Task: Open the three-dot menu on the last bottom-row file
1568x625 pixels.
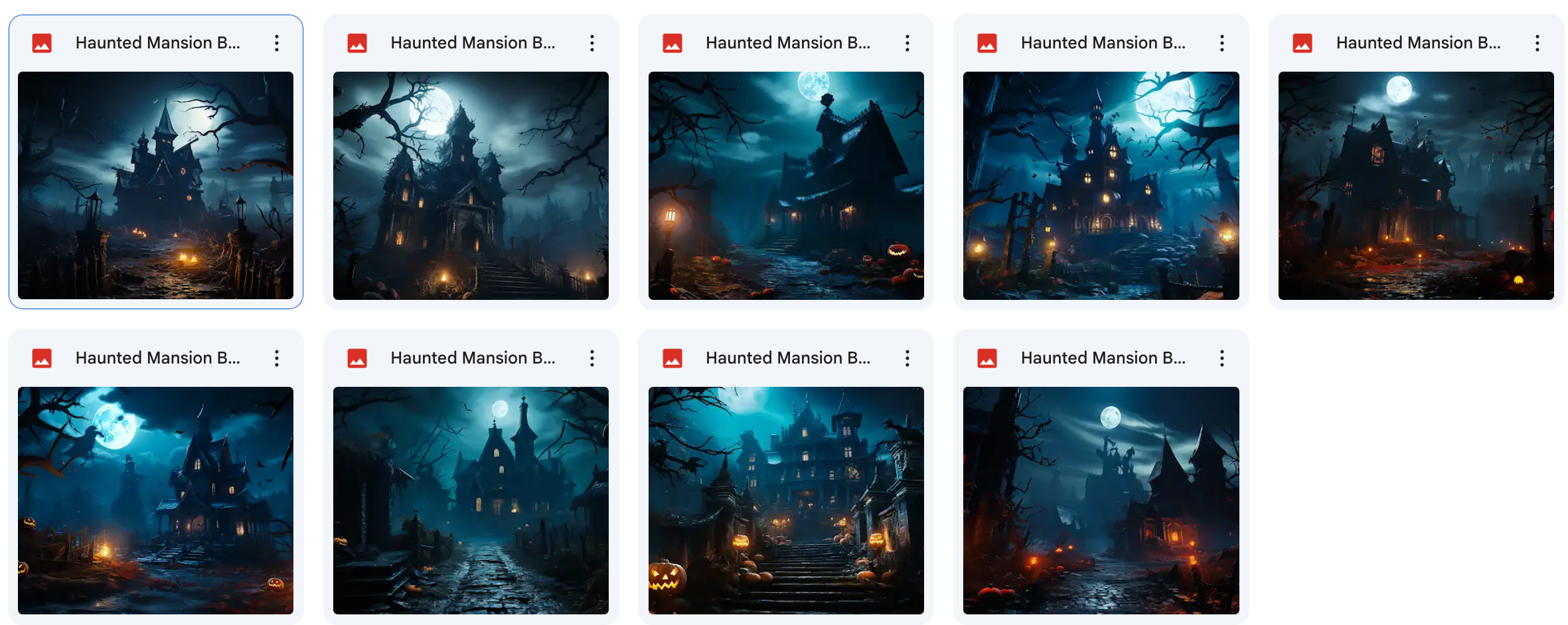Action: [x=1222, y=358]
